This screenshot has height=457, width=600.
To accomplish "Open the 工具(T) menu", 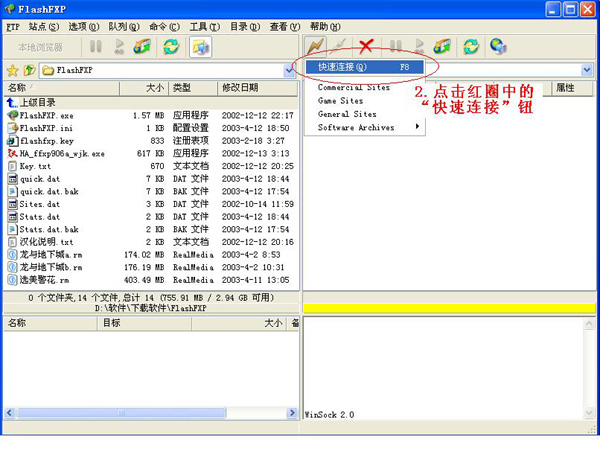I will point(204,26).
